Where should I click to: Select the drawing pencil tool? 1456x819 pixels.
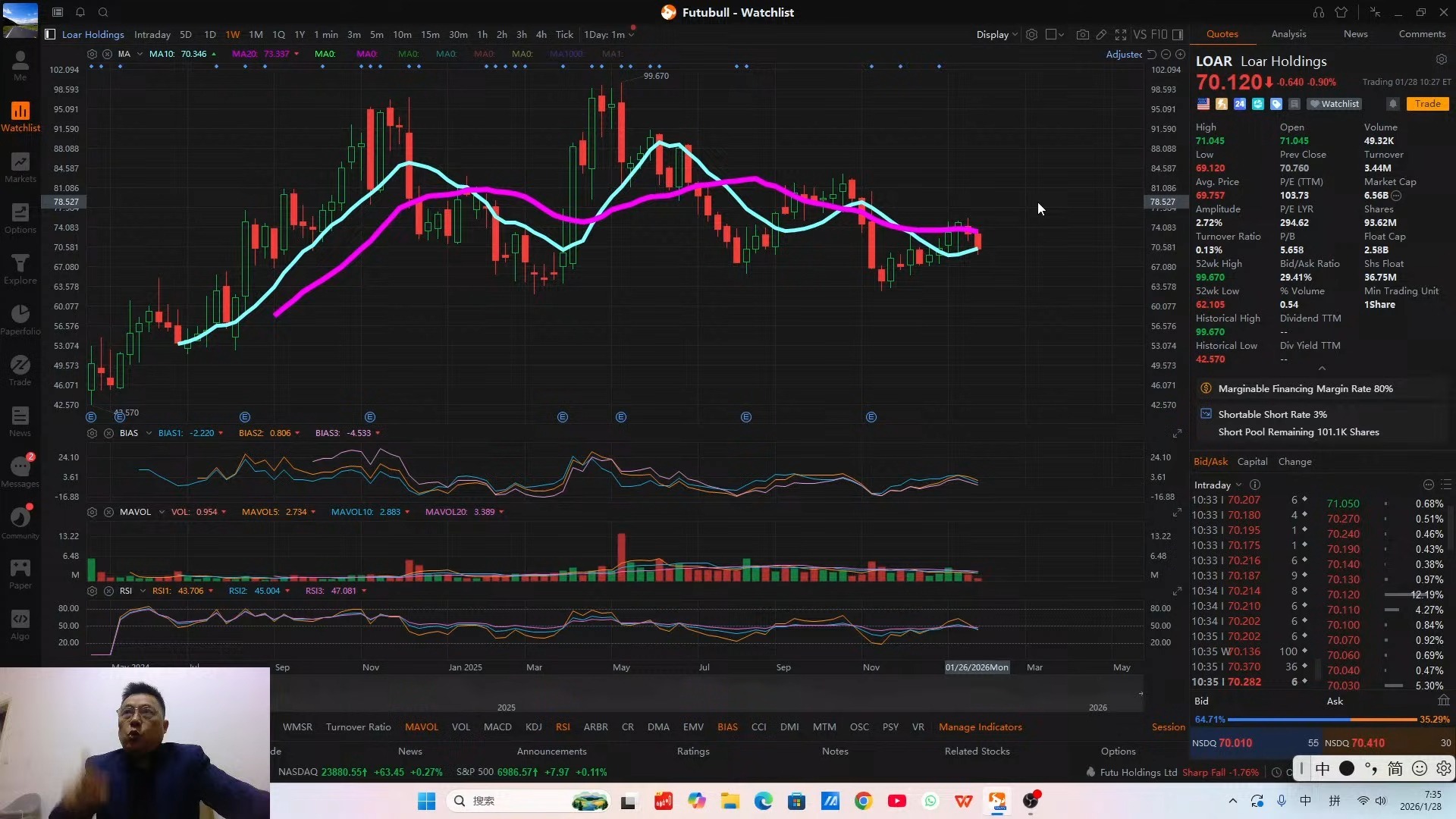click(1101, 35)
